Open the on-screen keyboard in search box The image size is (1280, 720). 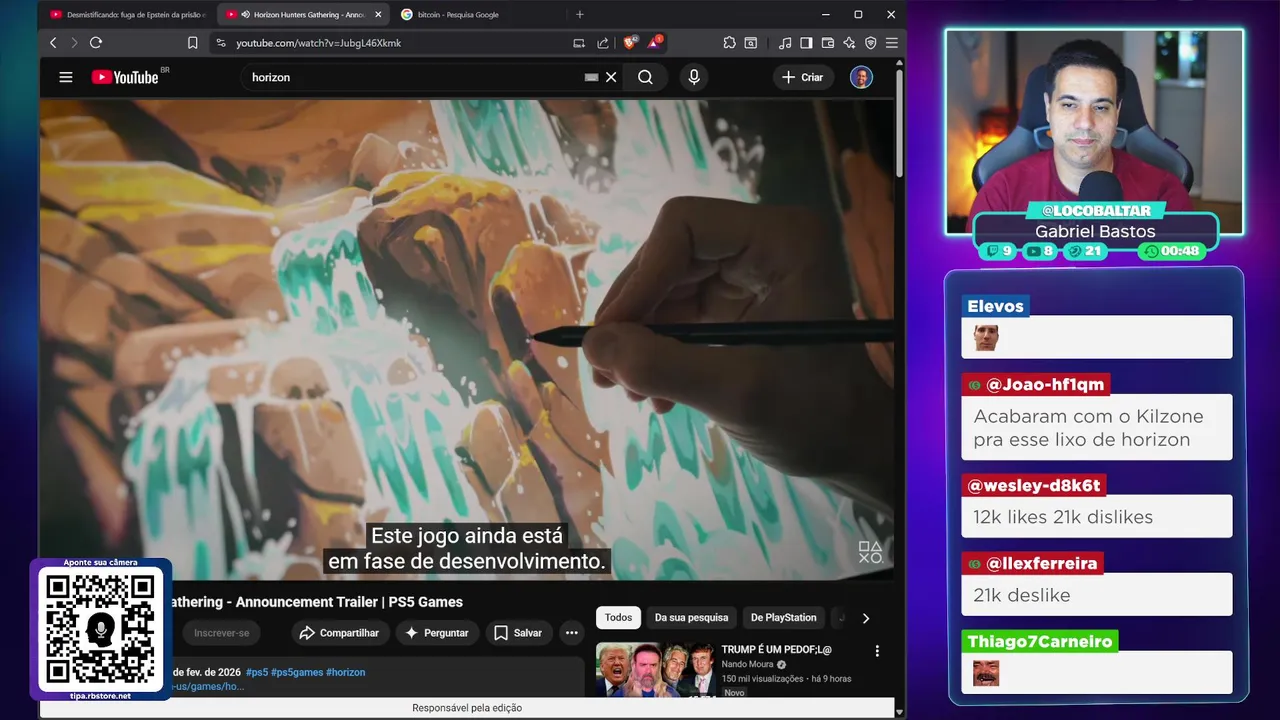591,77
